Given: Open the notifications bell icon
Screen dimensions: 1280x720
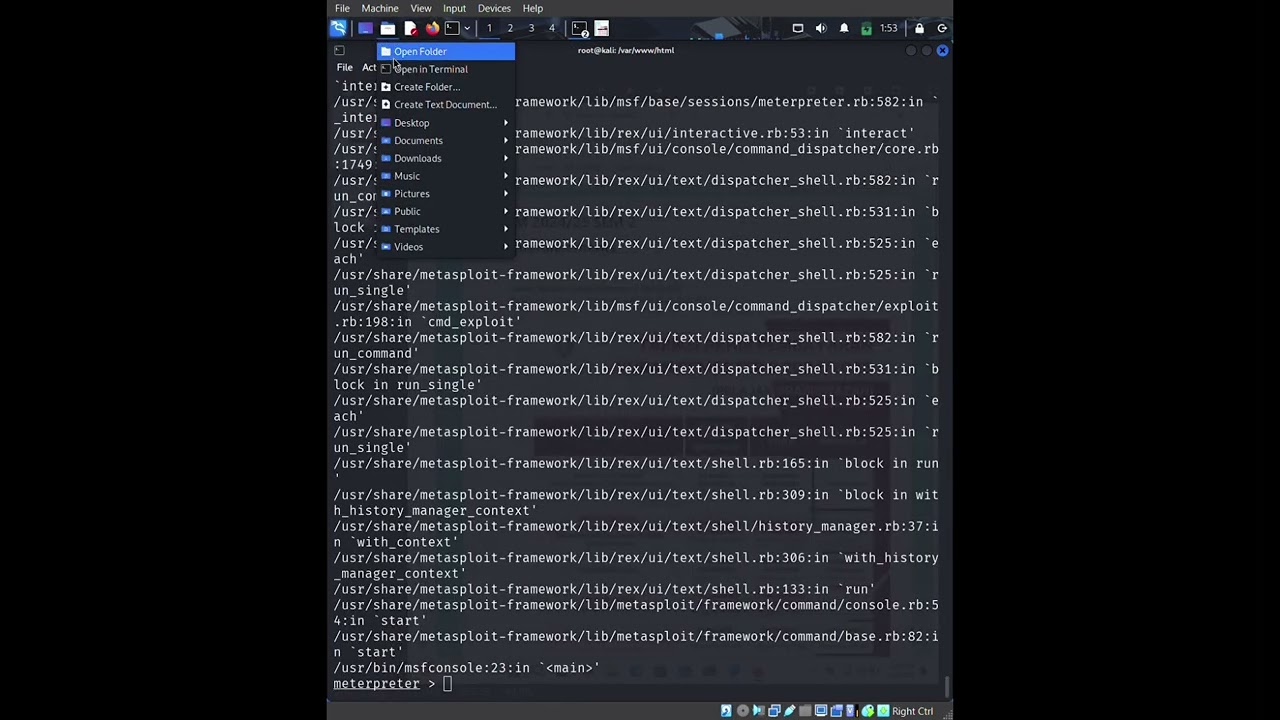Looking at the screenshot, I should click(x=844, y=28).
